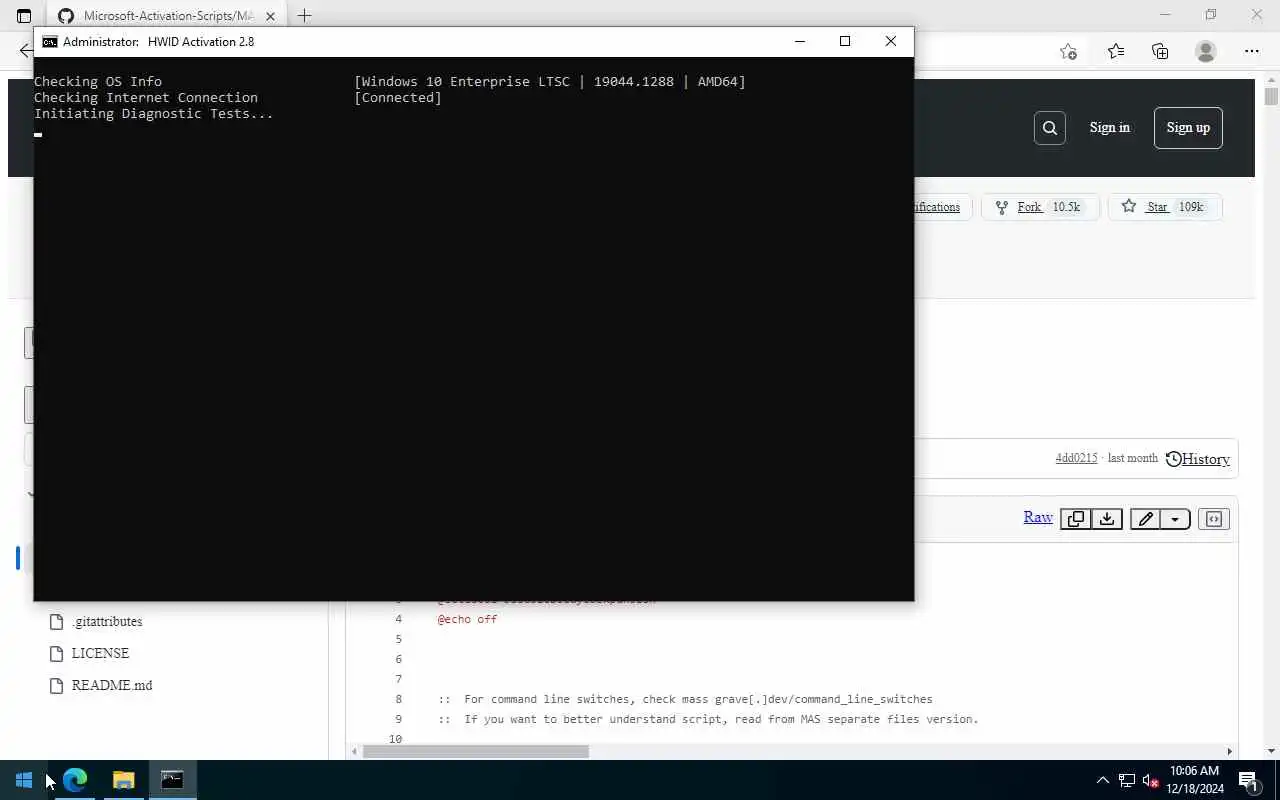1280x800 pixels.
Task: Download raw file icon
Action: pyautogui.click(x=1106, y=518)
